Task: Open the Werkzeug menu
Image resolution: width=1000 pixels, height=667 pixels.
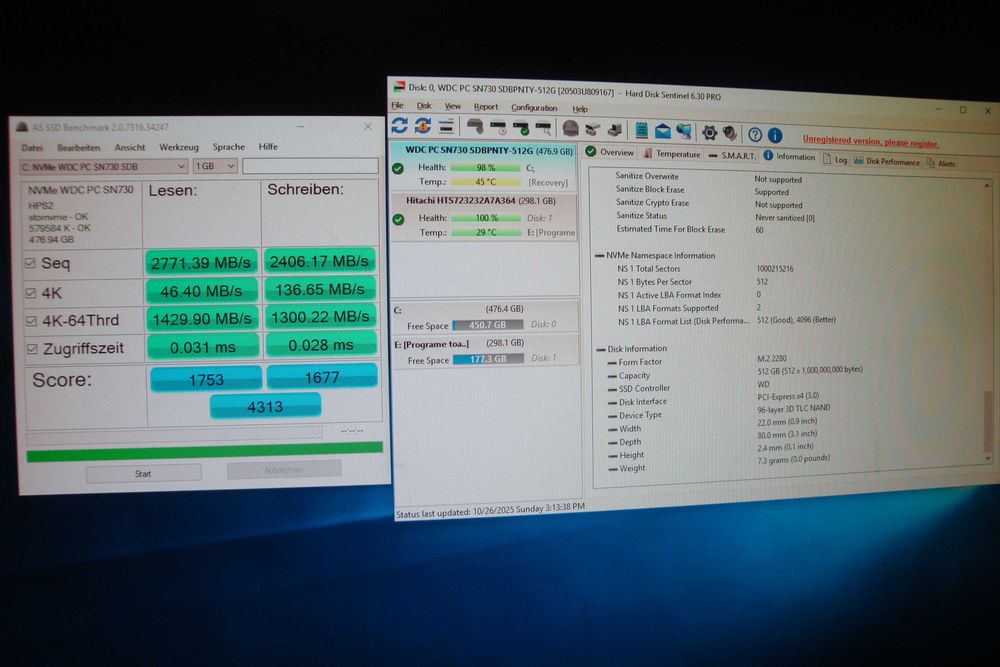Action: pos(179,147)
